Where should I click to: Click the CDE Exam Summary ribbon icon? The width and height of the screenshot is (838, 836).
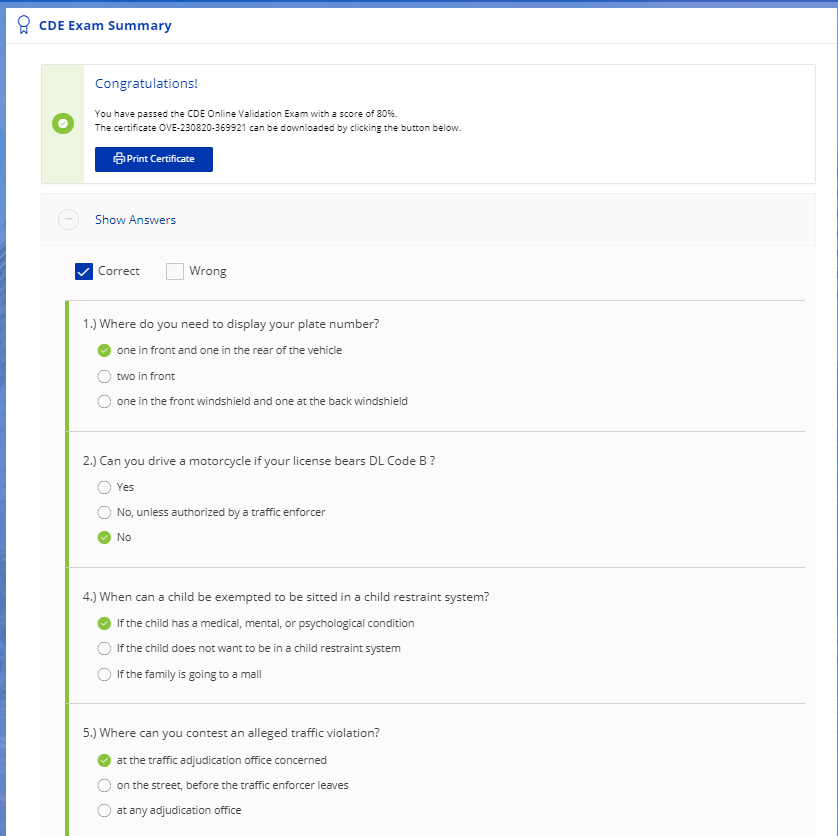(24, 26)
